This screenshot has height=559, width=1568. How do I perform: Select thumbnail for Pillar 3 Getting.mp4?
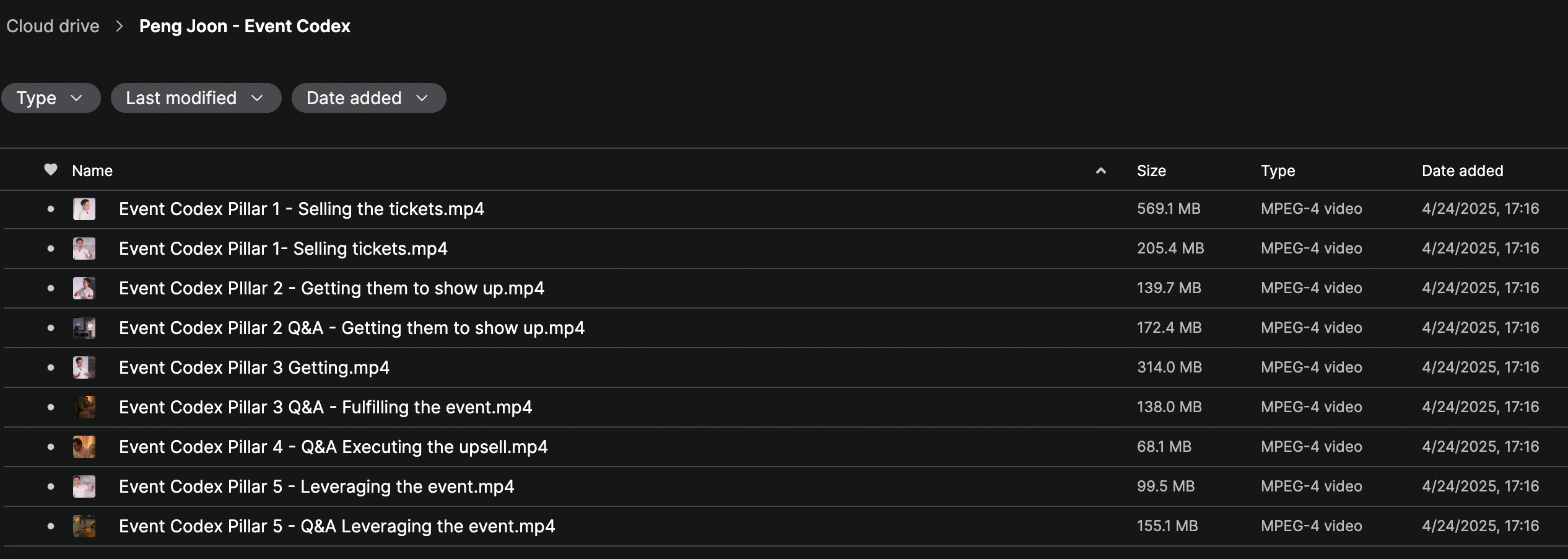pos(84,368)
